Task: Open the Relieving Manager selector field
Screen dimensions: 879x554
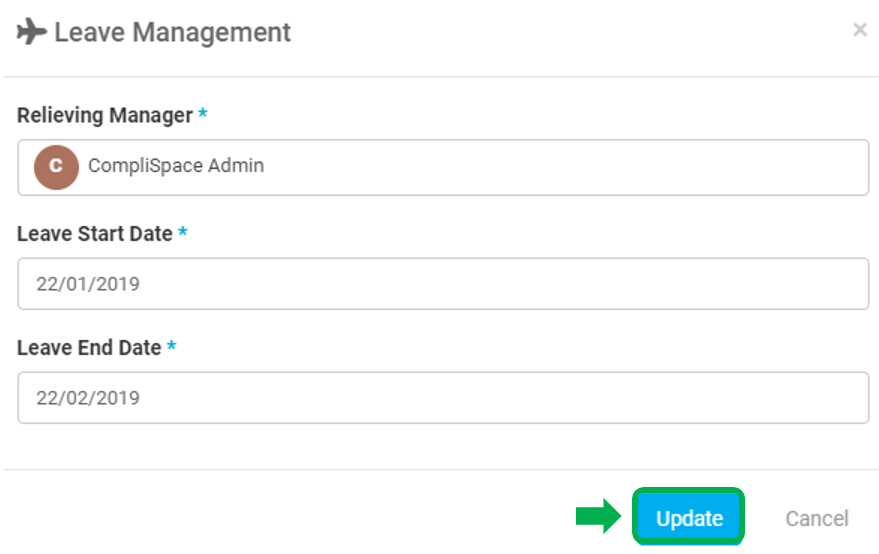Action: (x=443, y=167)
